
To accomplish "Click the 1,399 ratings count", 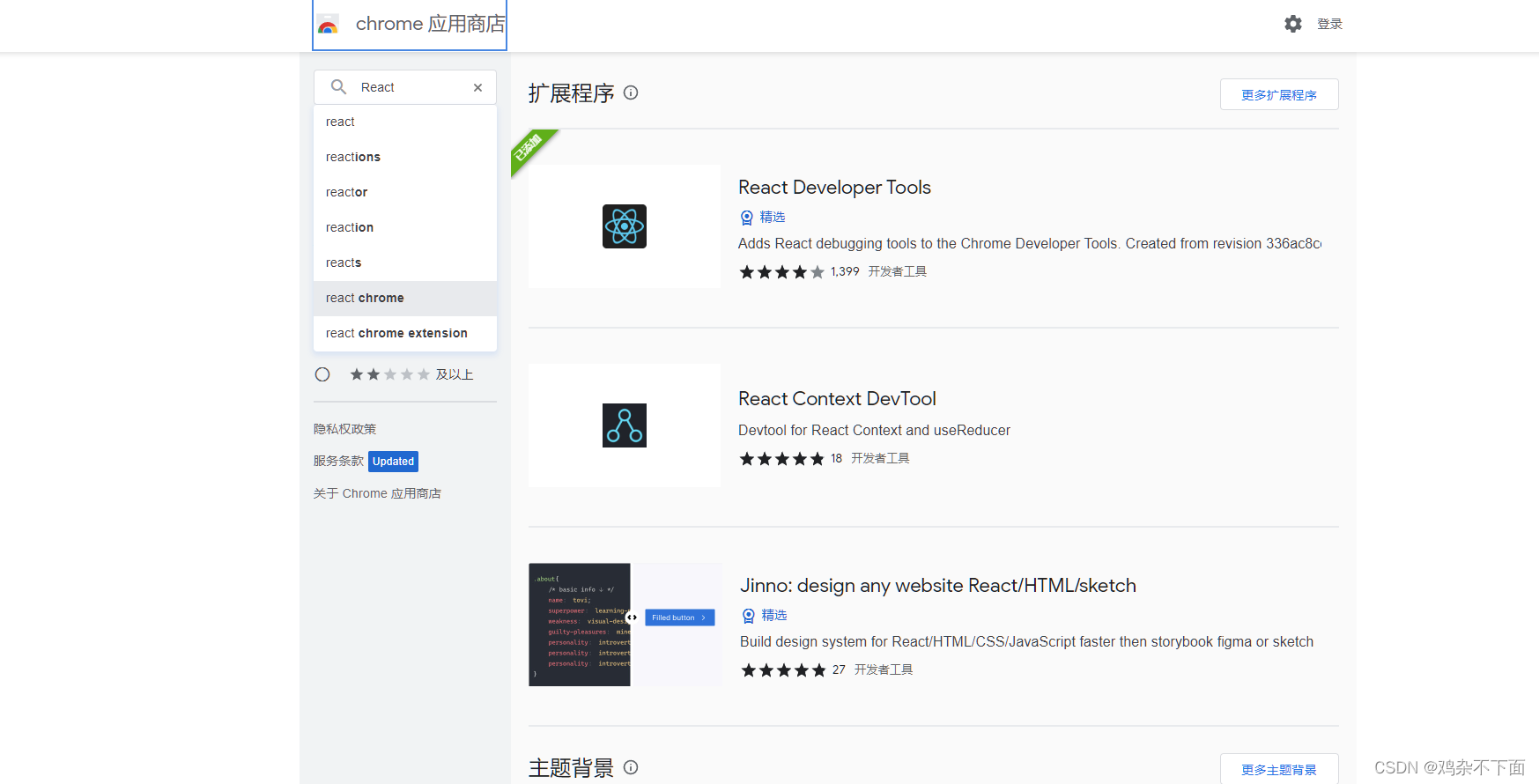I will click(845, 271).
